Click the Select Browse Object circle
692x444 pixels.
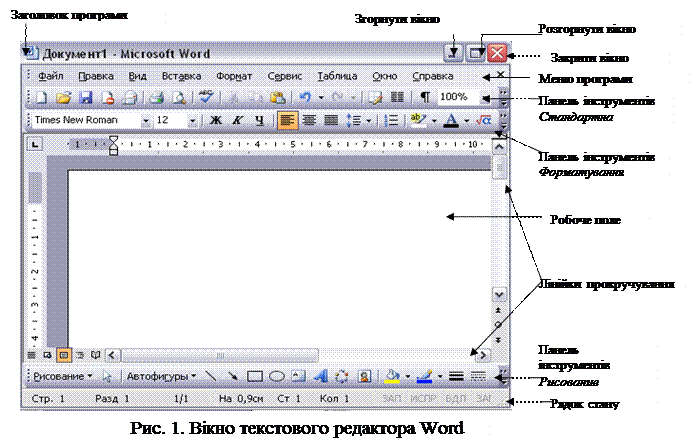pos(498,325)
